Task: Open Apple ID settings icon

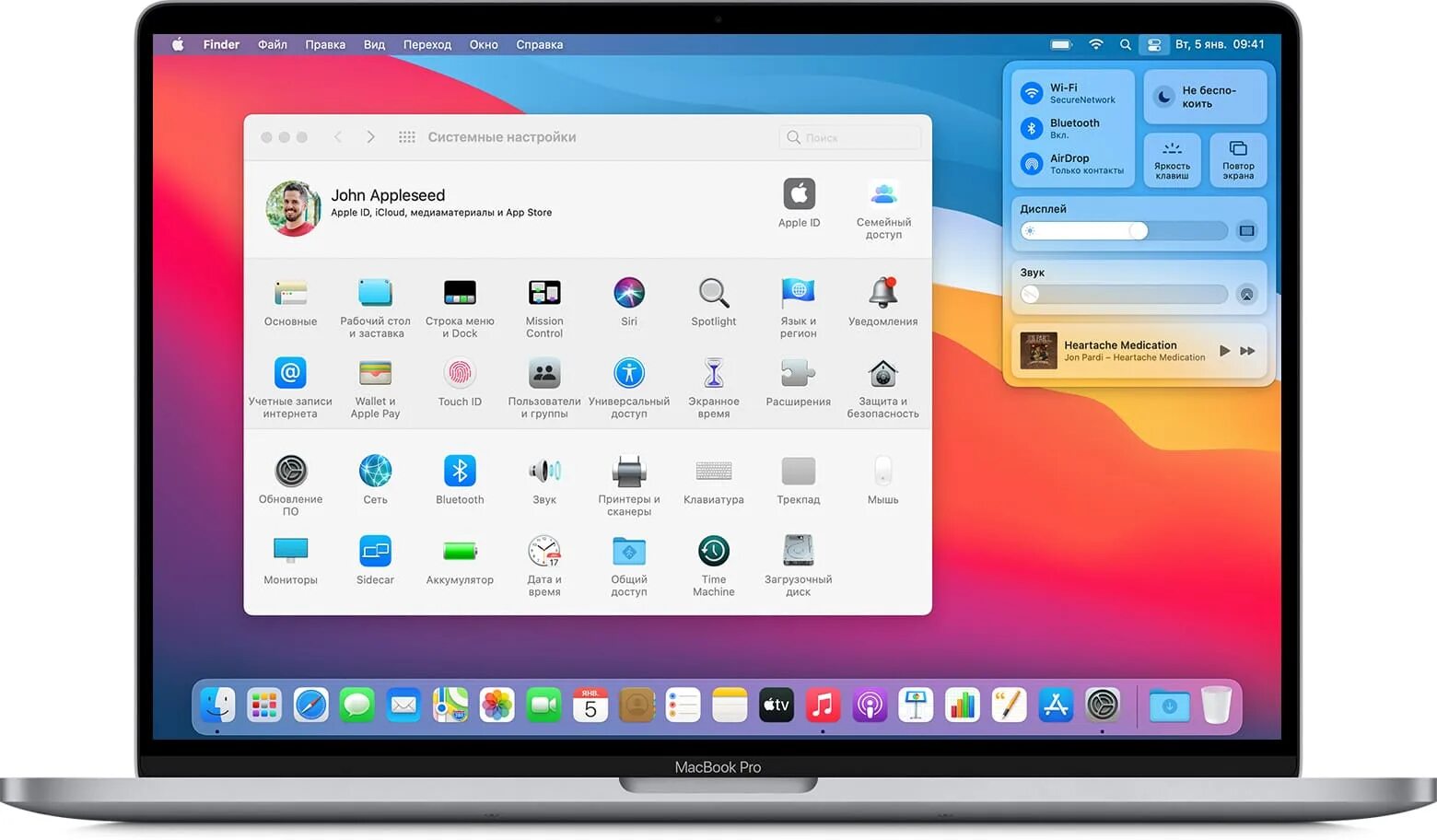Action: [x=799, y=194]
